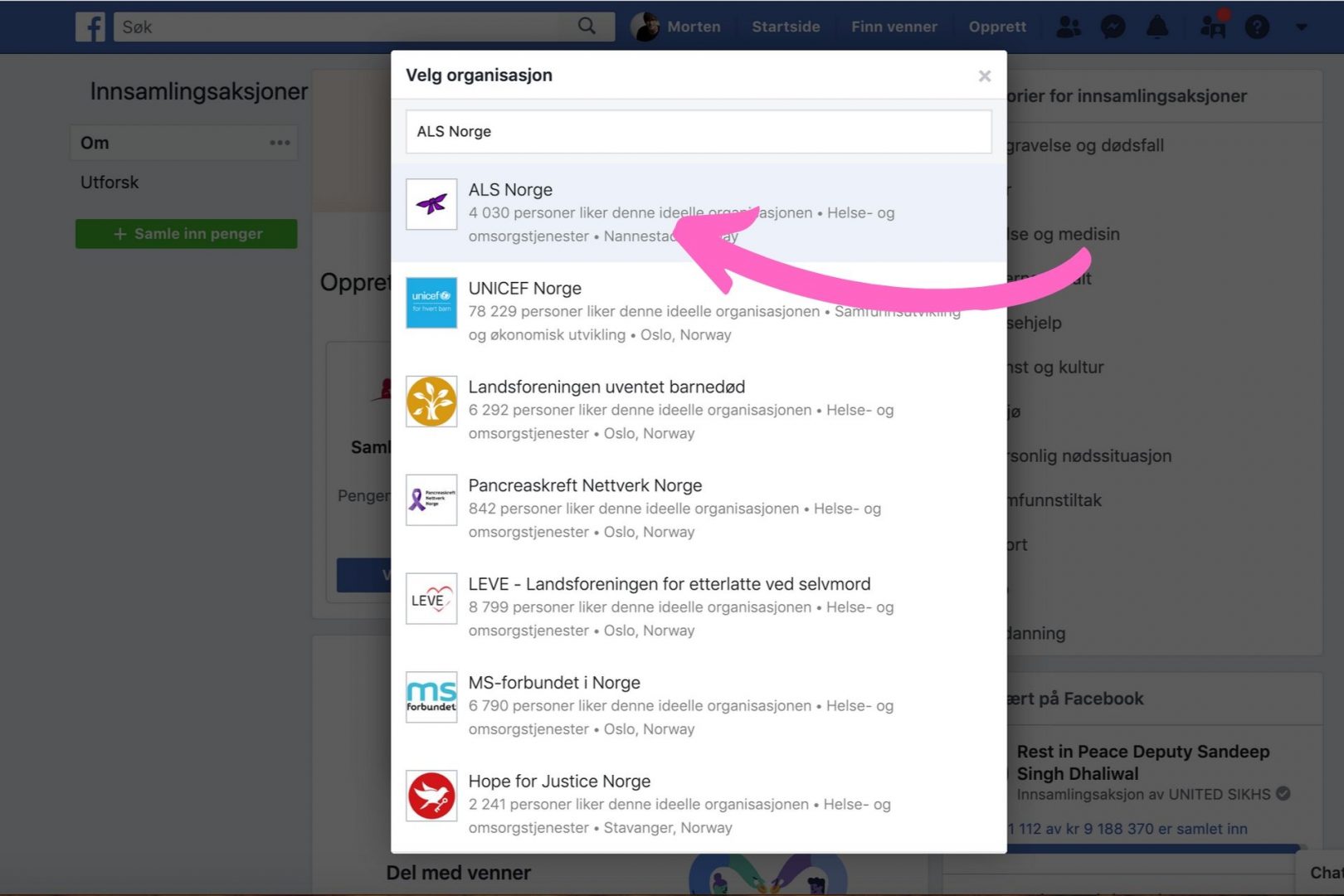1344x896 pixels.
Task: Open the groups icon with red badge
Action: 1213,25
